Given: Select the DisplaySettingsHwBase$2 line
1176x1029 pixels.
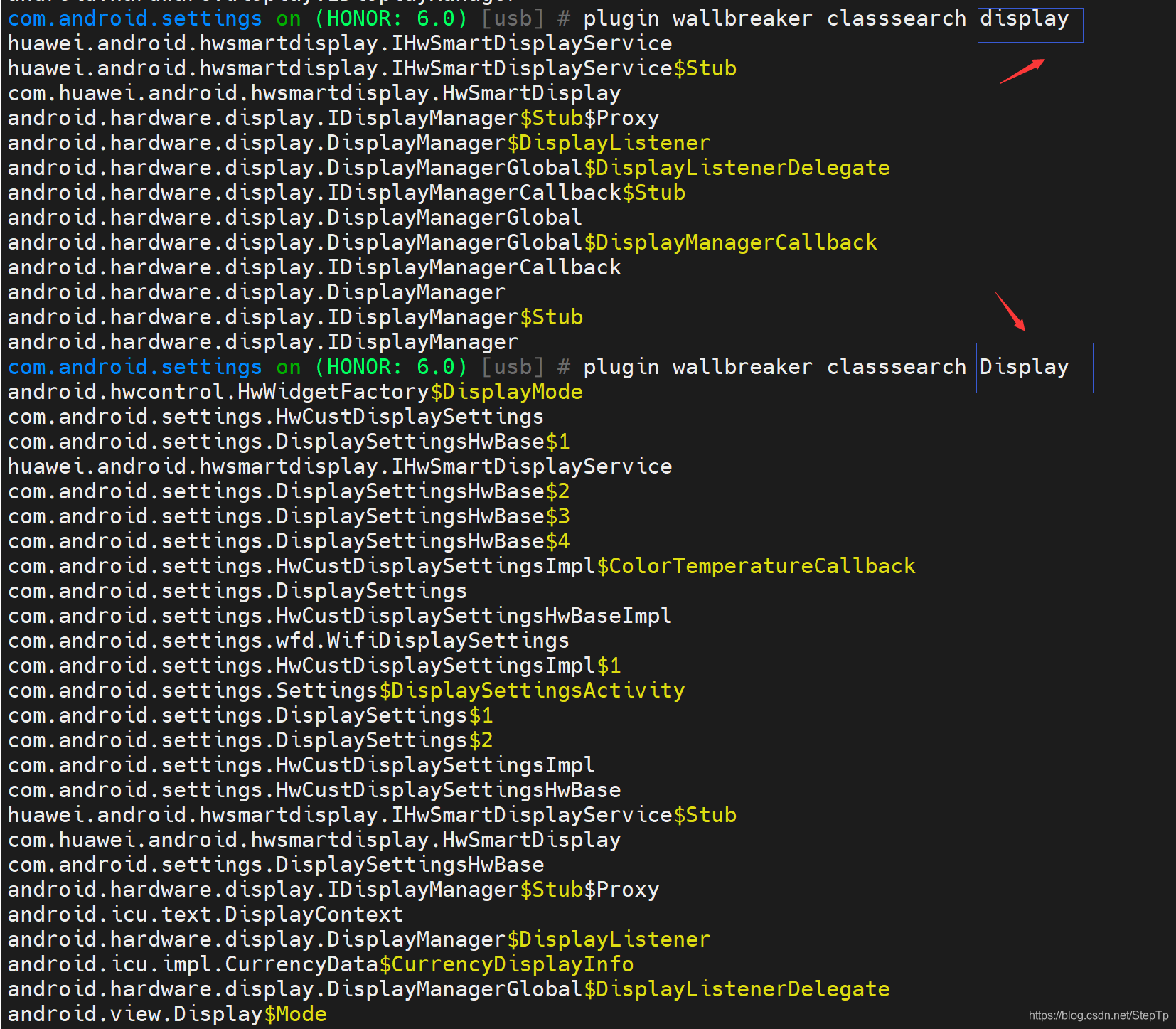Looking at the screenshot, I should (x=289, y=492).
